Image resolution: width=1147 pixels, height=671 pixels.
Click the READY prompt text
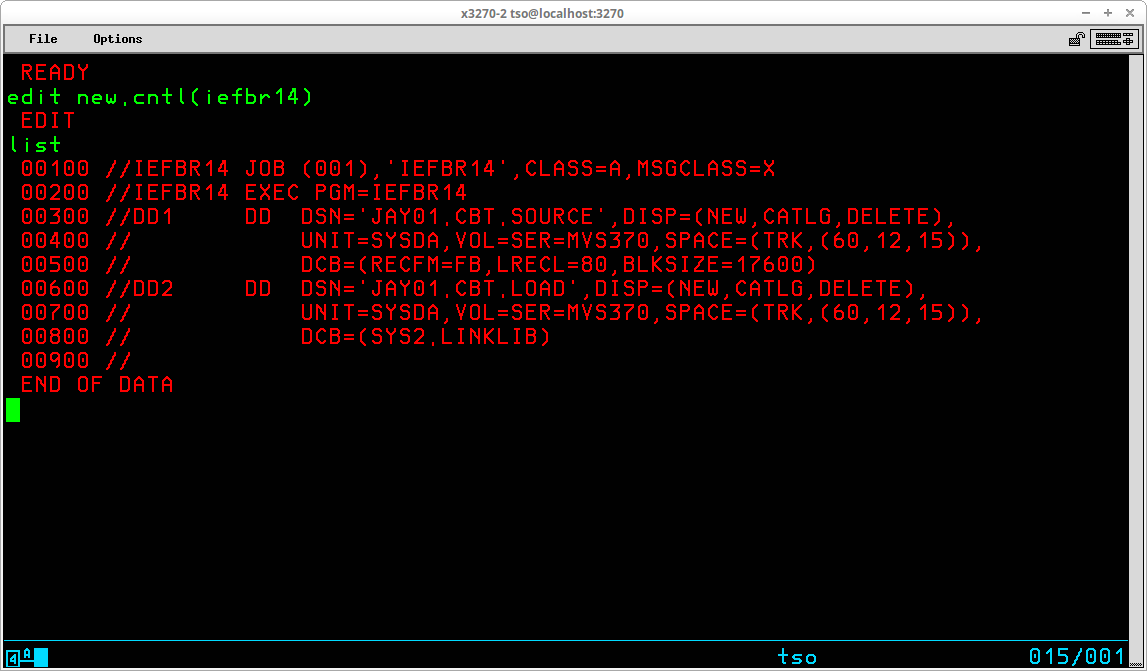click(55, 72)
